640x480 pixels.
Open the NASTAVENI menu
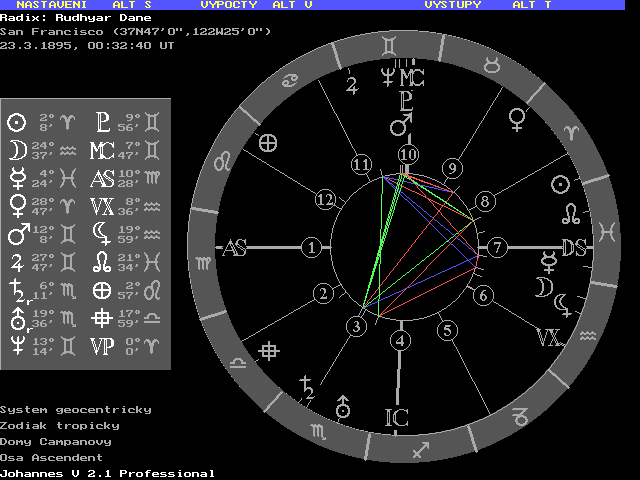[x=45, y=5]
